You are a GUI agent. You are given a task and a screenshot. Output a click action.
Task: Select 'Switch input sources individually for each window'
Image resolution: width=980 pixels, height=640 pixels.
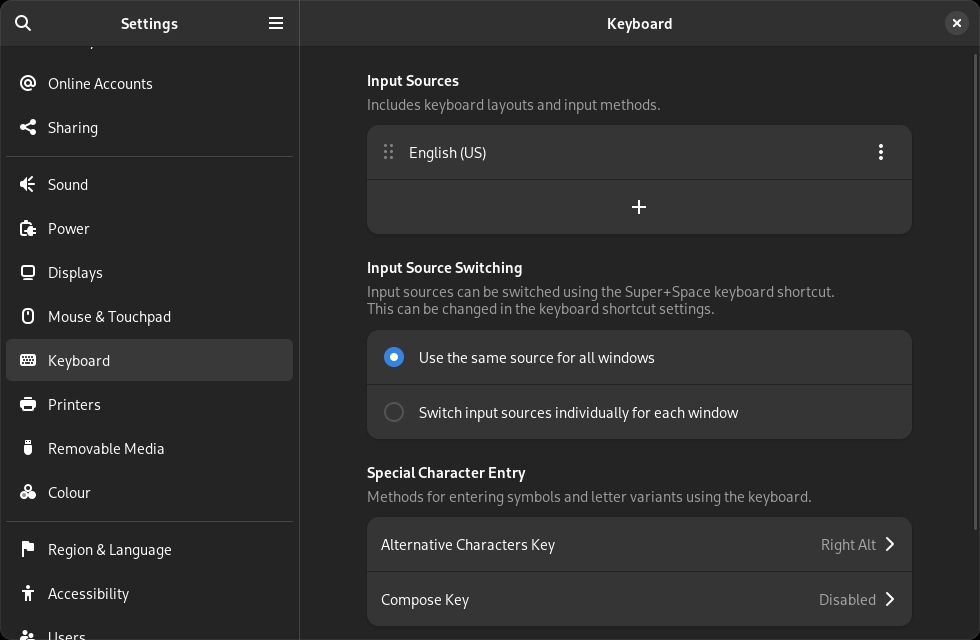tap(394, 412)
